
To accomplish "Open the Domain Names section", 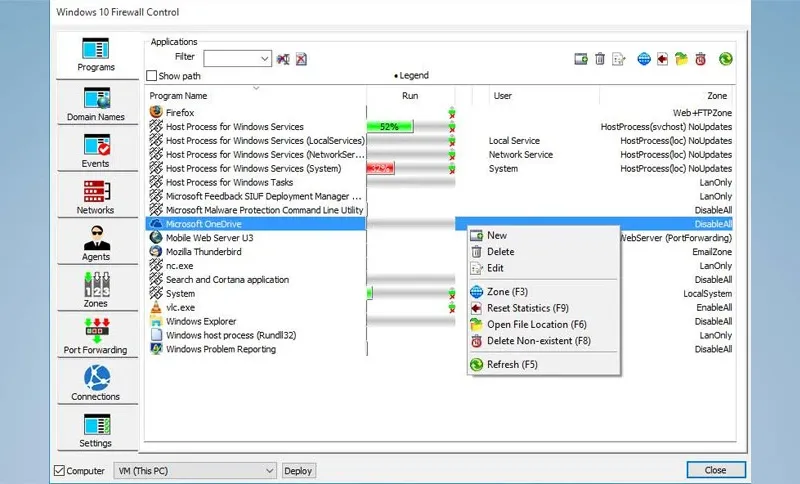I will coord(96,104).
